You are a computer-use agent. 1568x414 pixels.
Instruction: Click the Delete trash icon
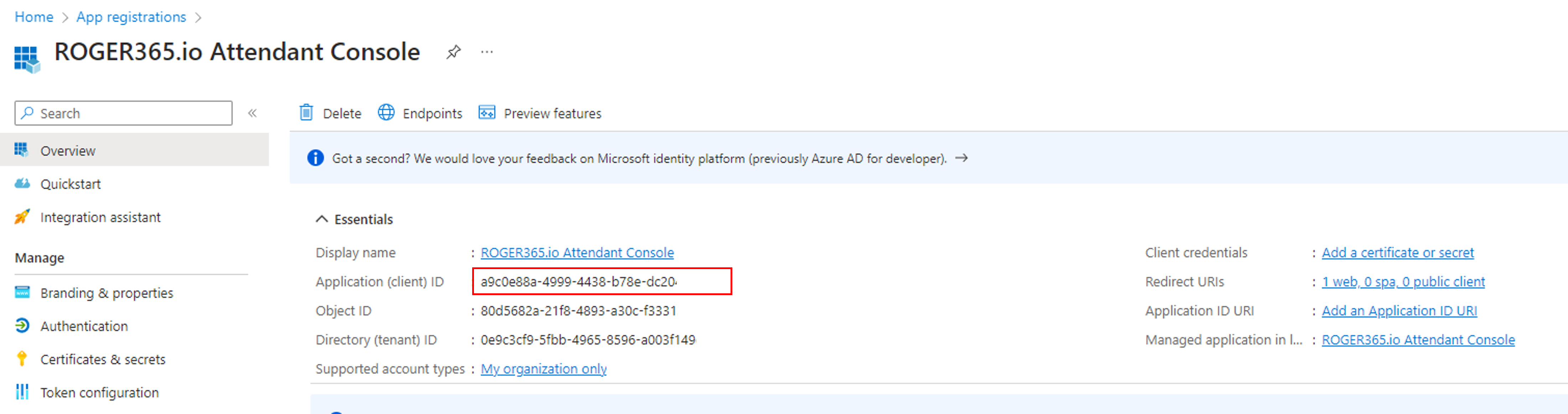306,113
